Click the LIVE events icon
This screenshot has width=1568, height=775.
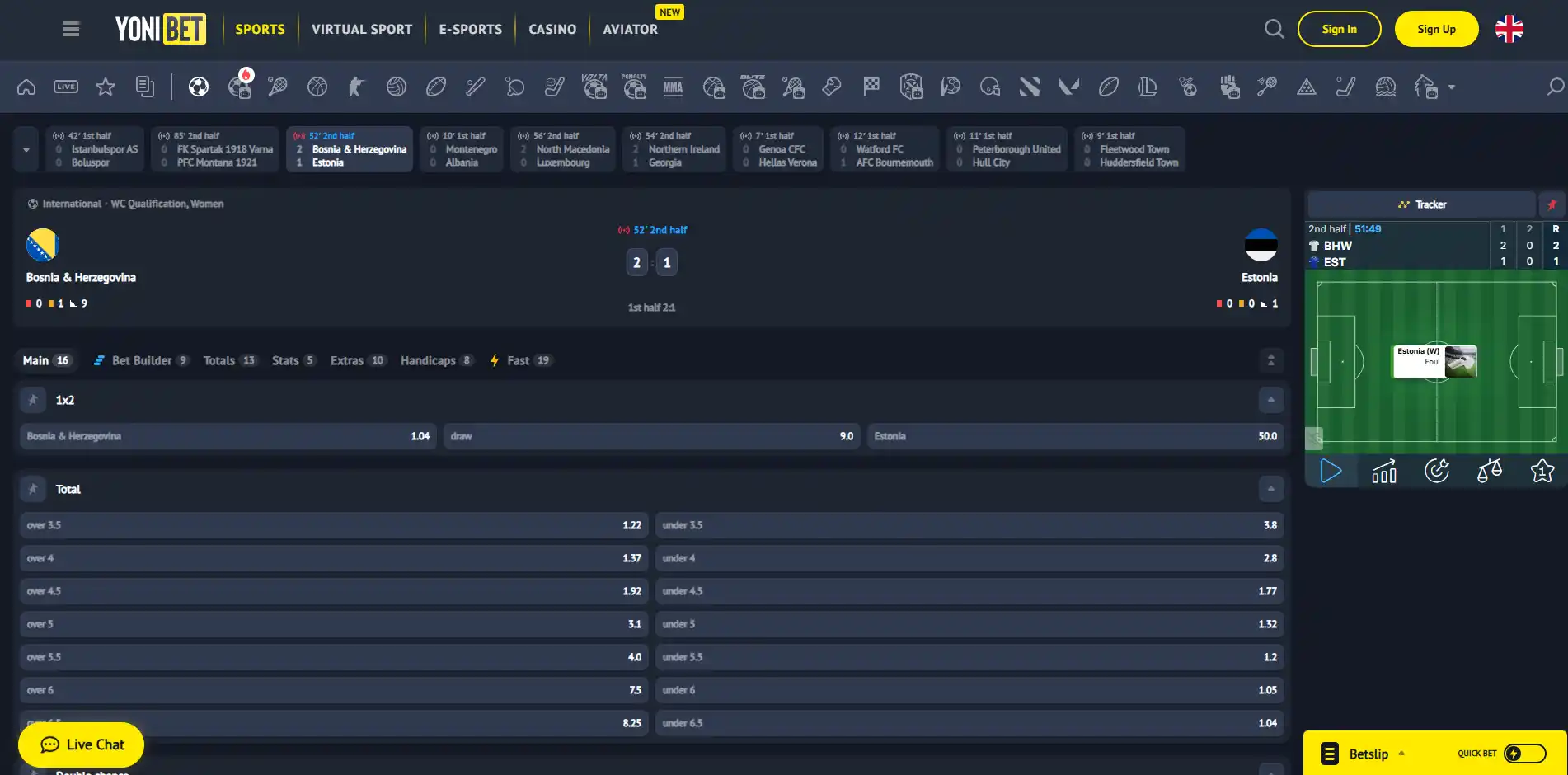coord(66,87)
